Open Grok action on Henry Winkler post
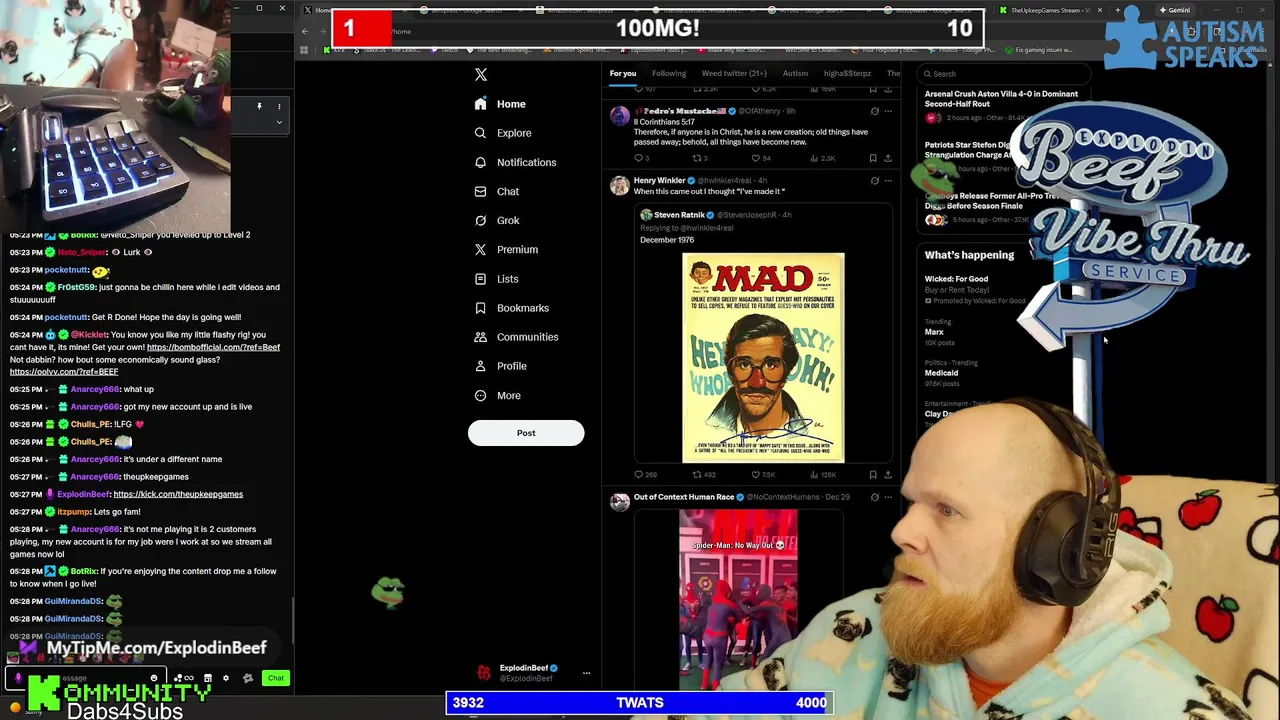Image resolution: width=1280 pixels, height=720 pixels. tap(875, 181)
